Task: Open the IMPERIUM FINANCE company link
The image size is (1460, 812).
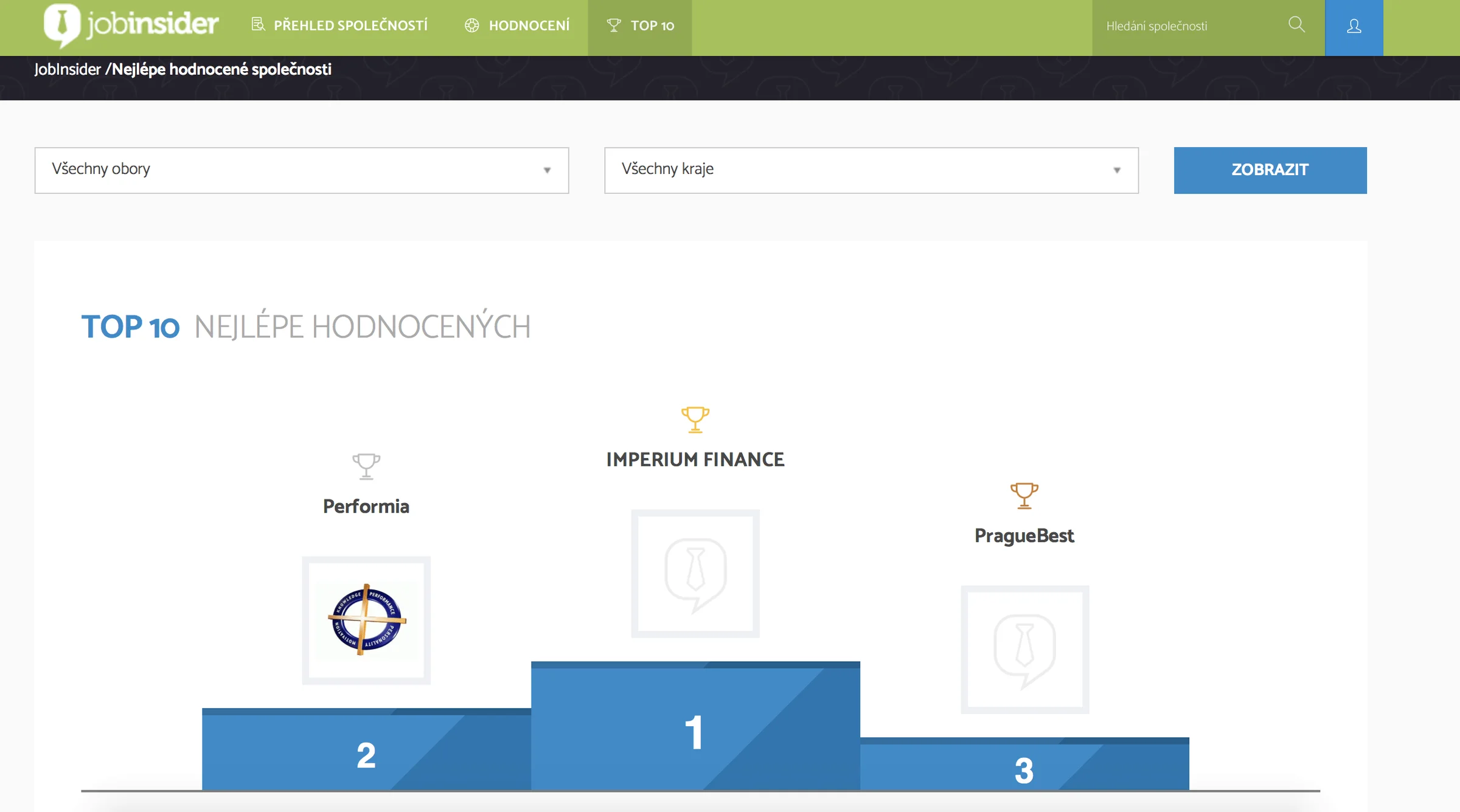Action: point(695,459)
